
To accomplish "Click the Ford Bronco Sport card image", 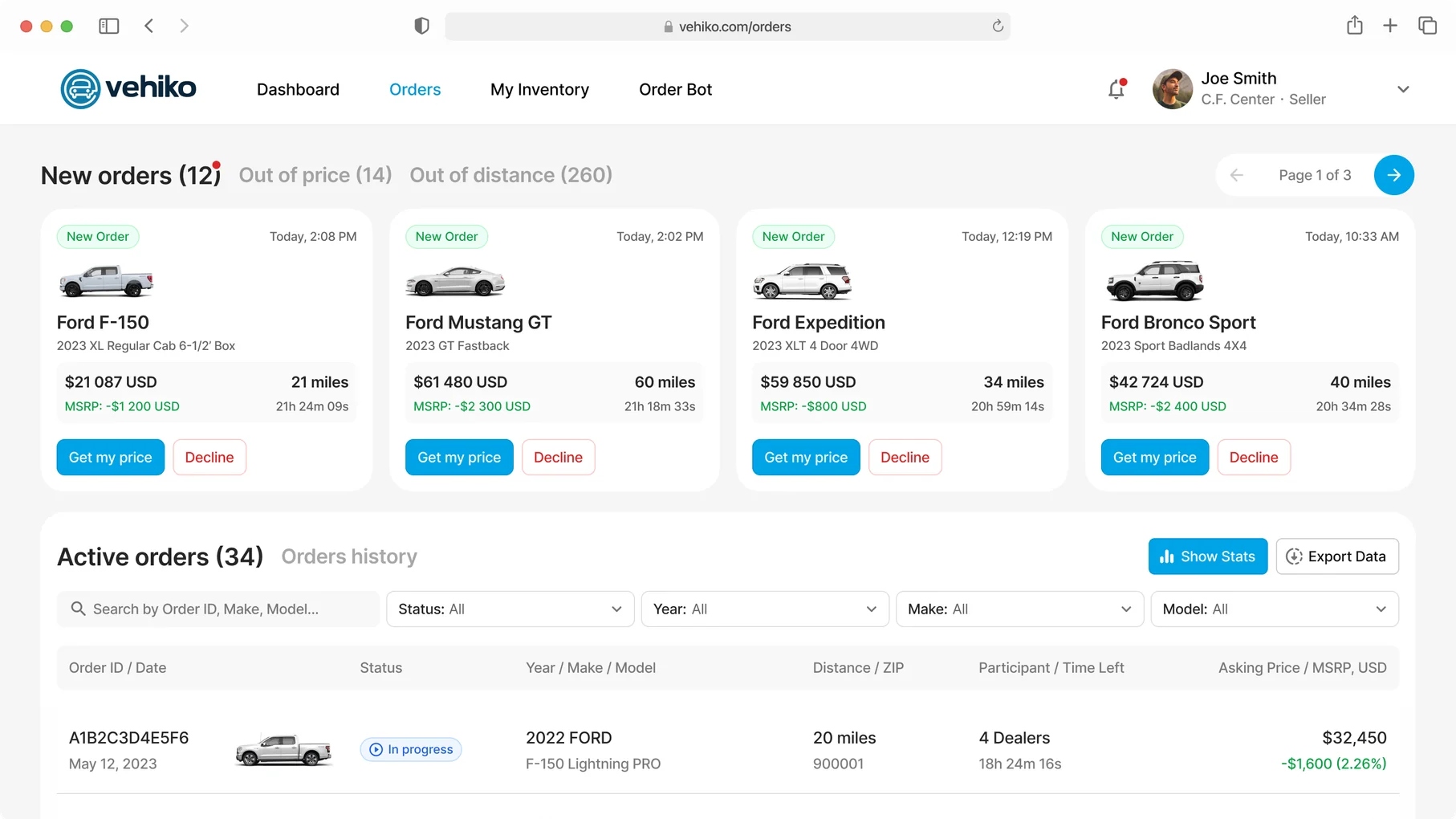I will tap(1154, 280).
